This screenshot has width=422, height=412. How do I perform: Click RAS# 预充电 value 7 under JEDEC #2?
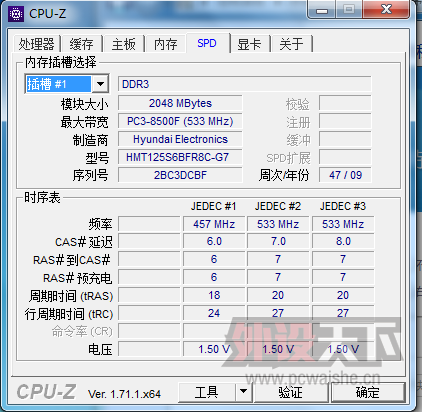278,277
